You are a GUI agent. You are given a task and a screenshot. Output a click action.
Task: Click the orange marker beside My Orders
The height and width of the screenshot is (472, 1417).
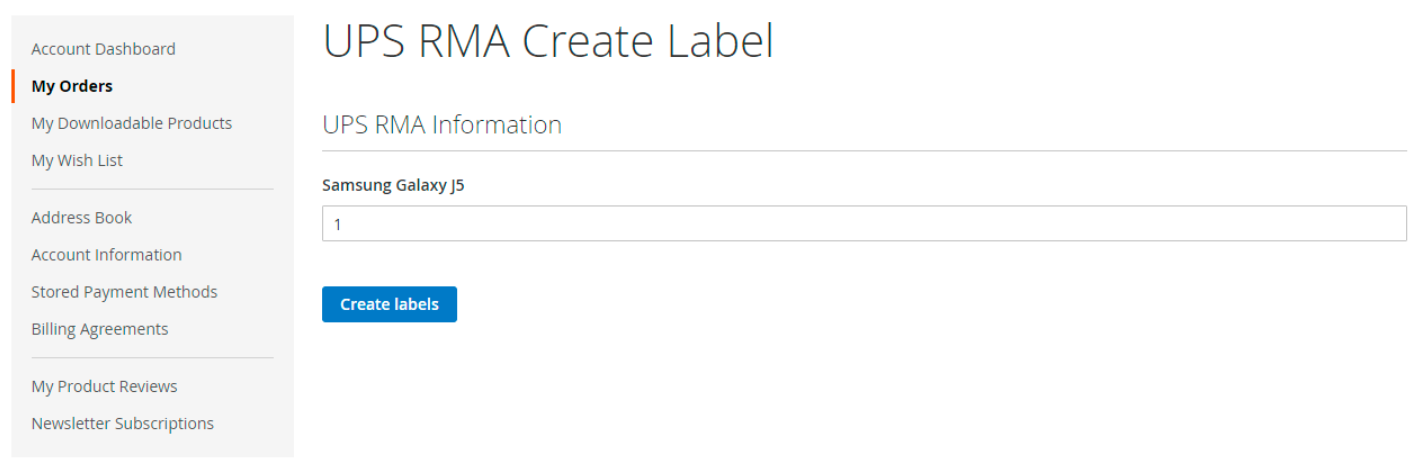(13, 86)
